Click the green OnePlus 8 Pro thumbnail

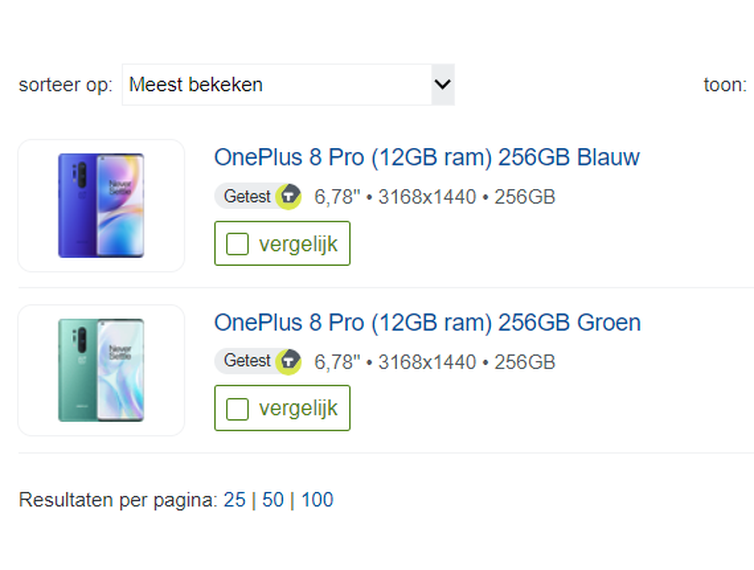[101, 370]
